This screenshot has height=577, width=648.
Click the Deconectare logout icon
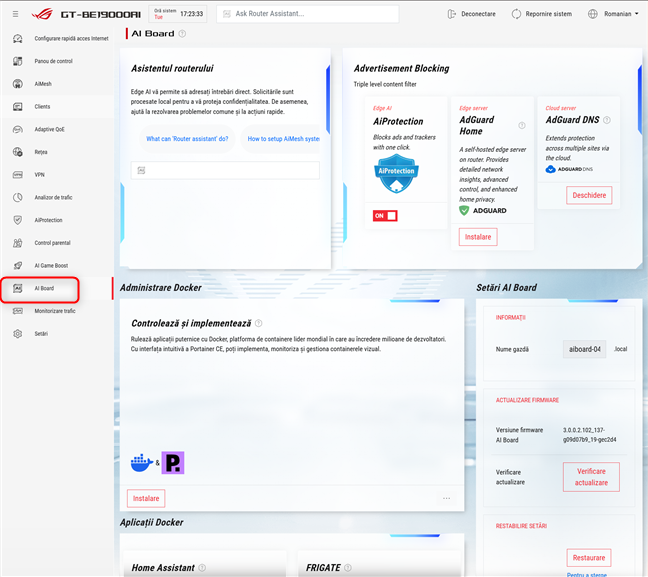(x=451, y=14)
